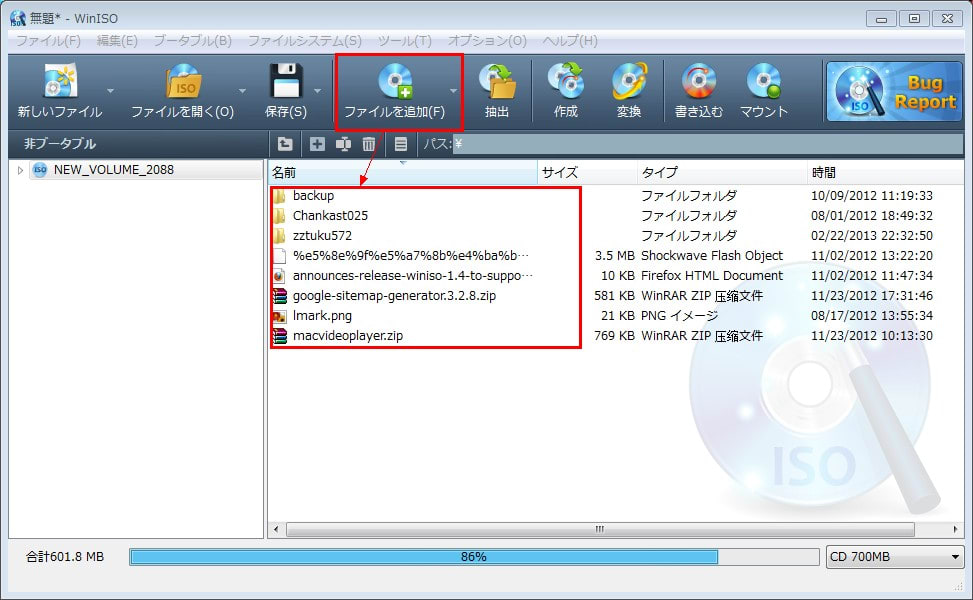
Task: Click the Shockwave Flash file icon
Action: pos(280,256)
